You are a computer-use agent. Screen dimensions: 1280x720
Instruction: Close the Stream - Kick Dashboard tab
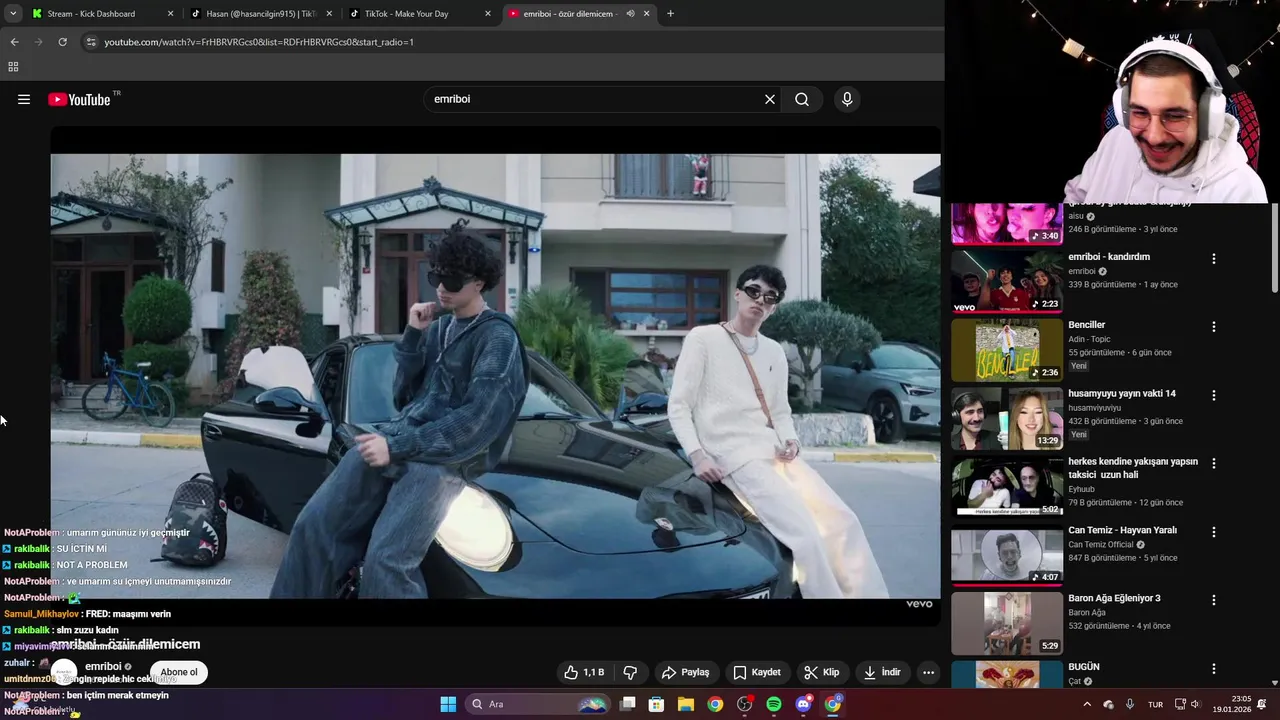(x=170, y=14)
